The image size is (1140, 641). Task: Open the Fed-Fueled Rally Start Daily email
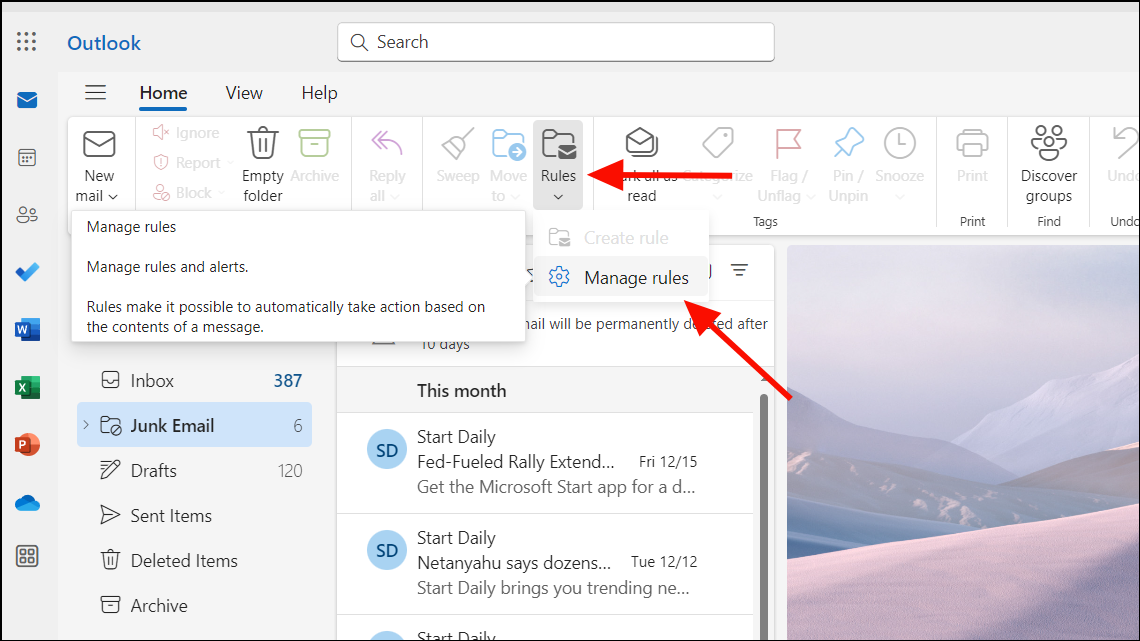tap(545, 463)
